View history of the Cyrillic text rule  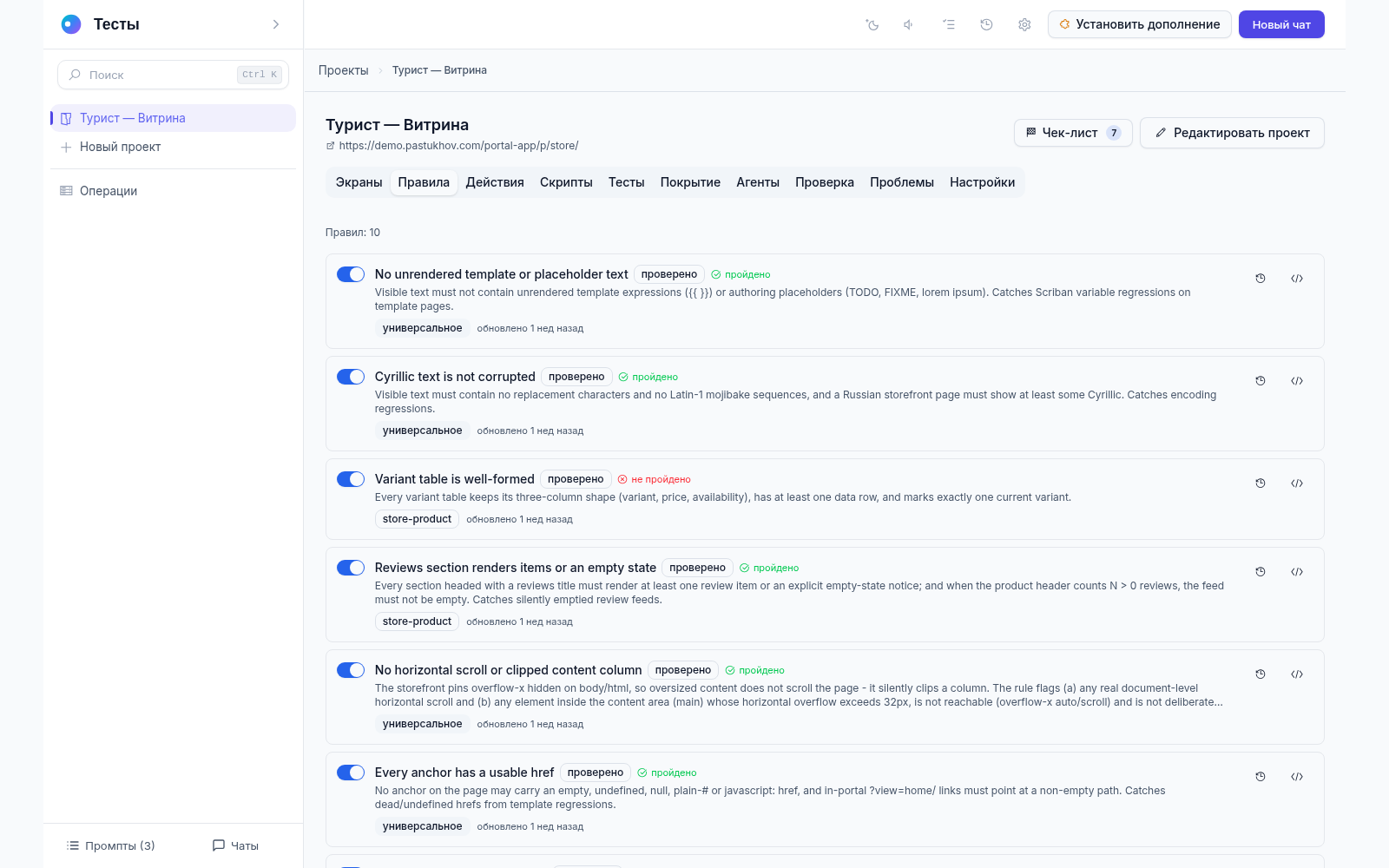[x=1261, y=381]
